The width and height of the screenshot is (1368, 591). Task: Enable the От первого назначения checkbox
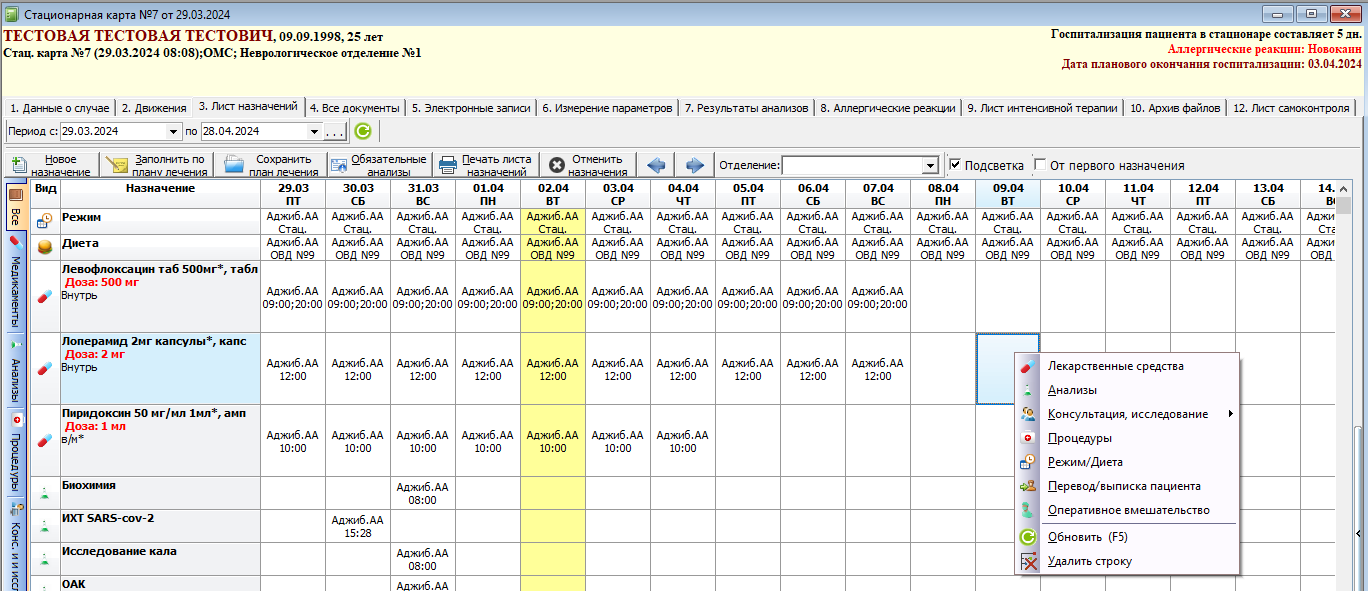[1041, 165]
